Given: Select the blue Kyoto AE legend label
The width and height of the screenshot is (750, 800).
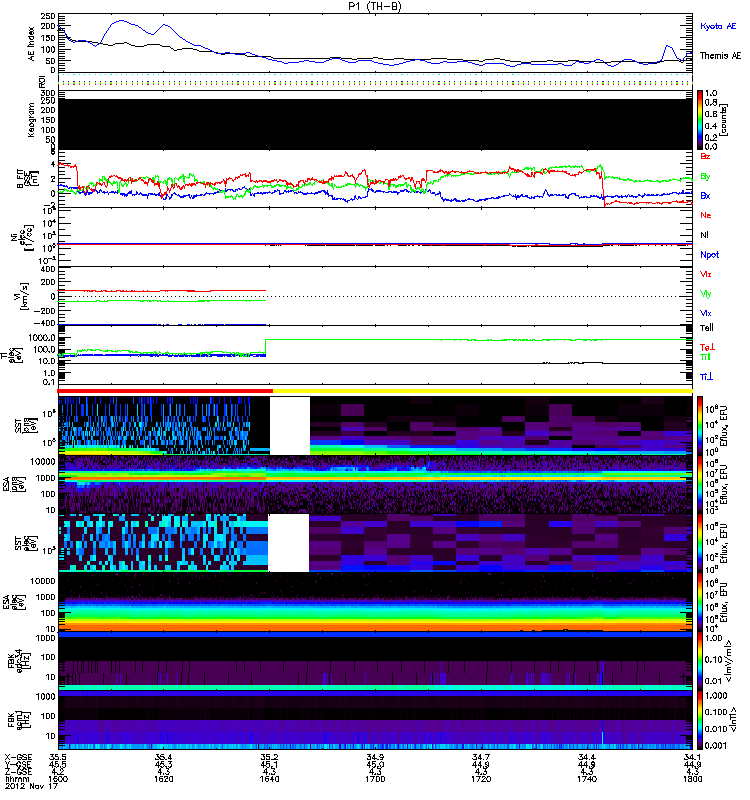Looking at the screenshot, I should [x=718, y=26].
